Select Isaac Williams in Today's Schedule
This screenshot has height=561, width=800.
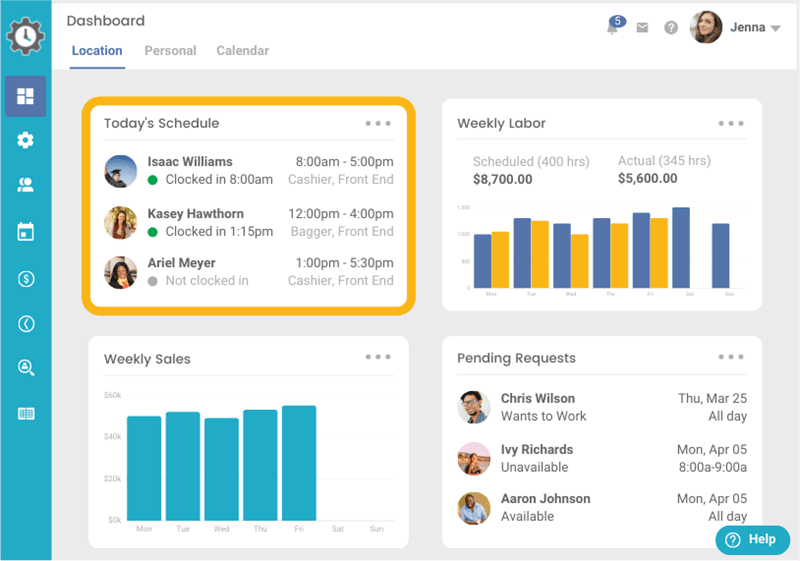(190, 162)
